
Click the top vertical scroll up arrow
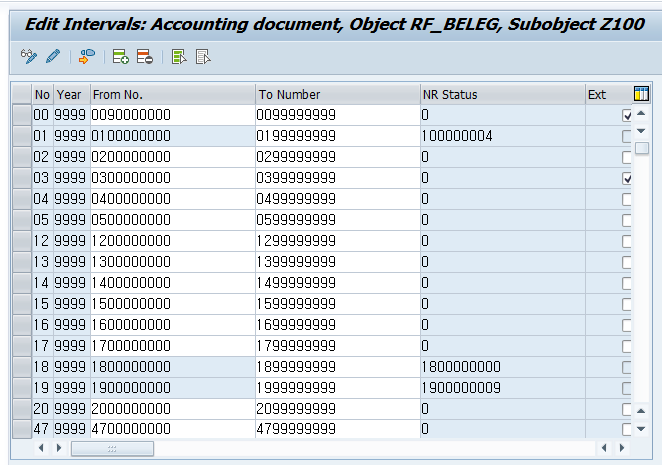(641, 113)
